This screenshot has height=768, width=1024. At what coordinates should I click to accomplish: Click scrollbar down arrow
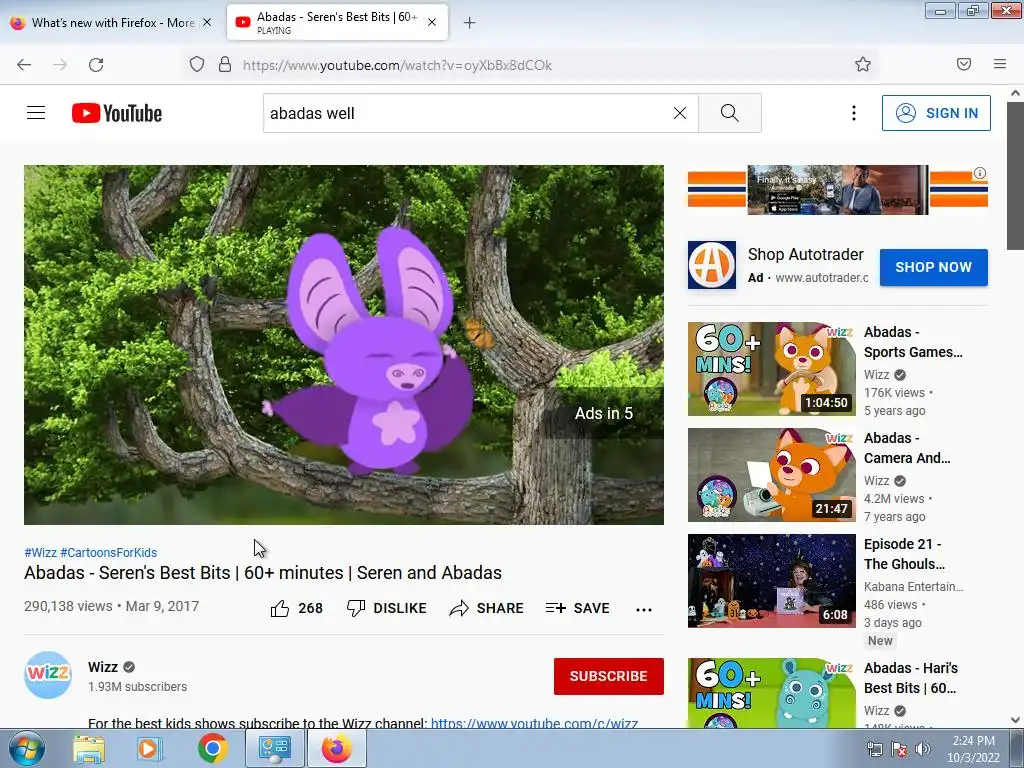[x=1016, y=720]
